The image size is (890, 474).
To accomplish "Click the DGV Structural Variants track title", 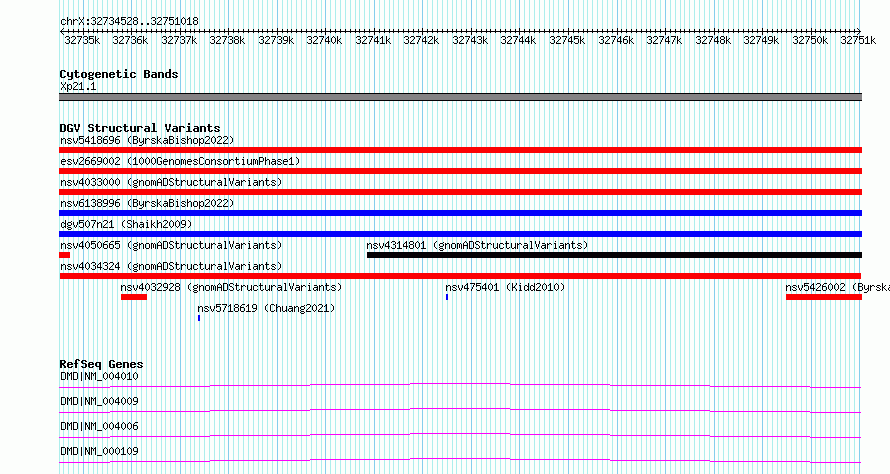I will pyautogui.click(x=140, y=128).
